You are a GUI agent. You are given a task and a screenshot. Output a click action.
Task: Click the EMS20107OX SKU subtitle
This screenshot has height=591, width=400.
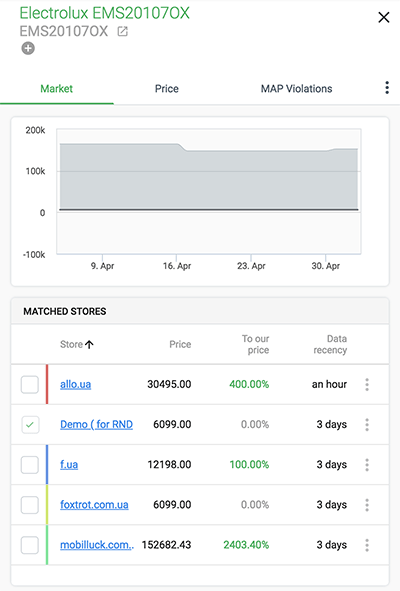coord(64,31)
